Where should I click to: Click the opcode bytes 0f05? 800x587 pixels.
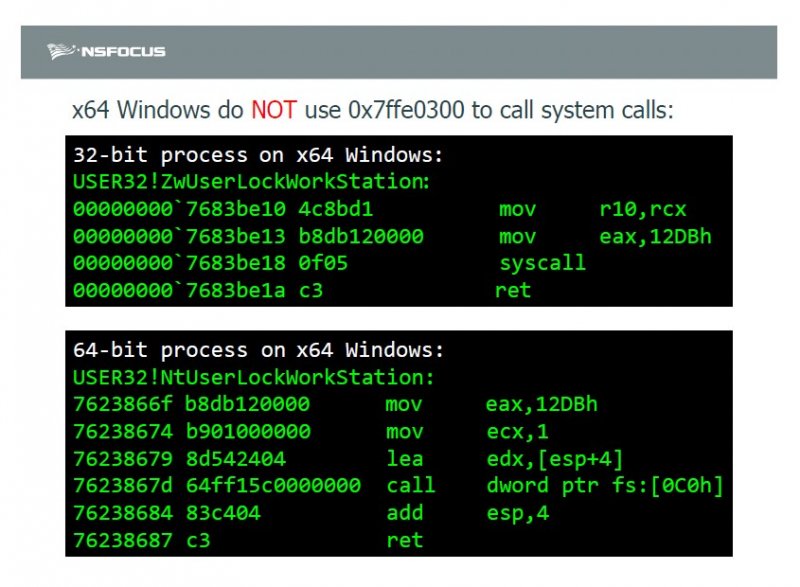(323, 264)
